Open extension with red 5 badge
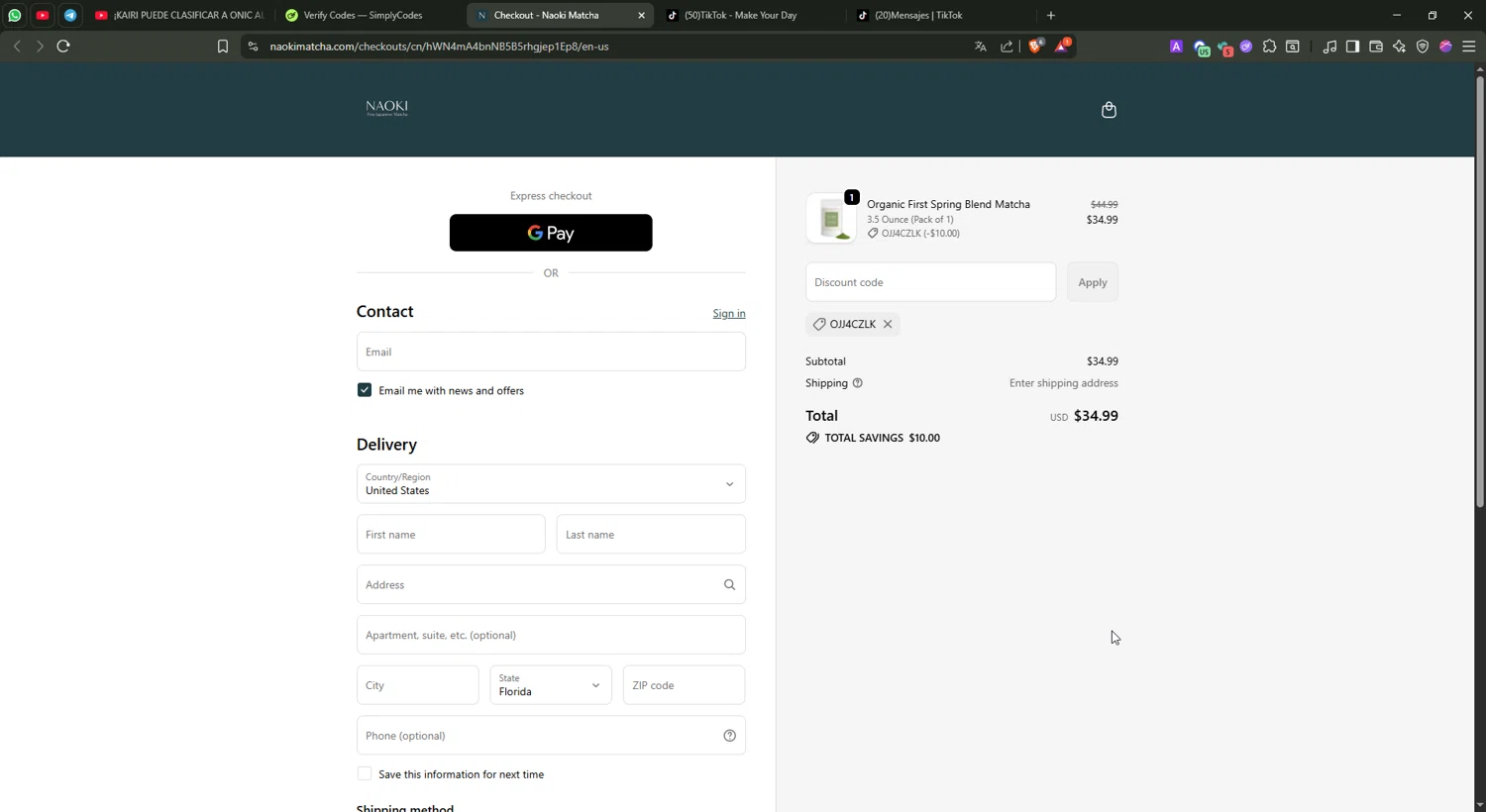This screenshot has width=1486, height=812. (x=1224, y=48)
